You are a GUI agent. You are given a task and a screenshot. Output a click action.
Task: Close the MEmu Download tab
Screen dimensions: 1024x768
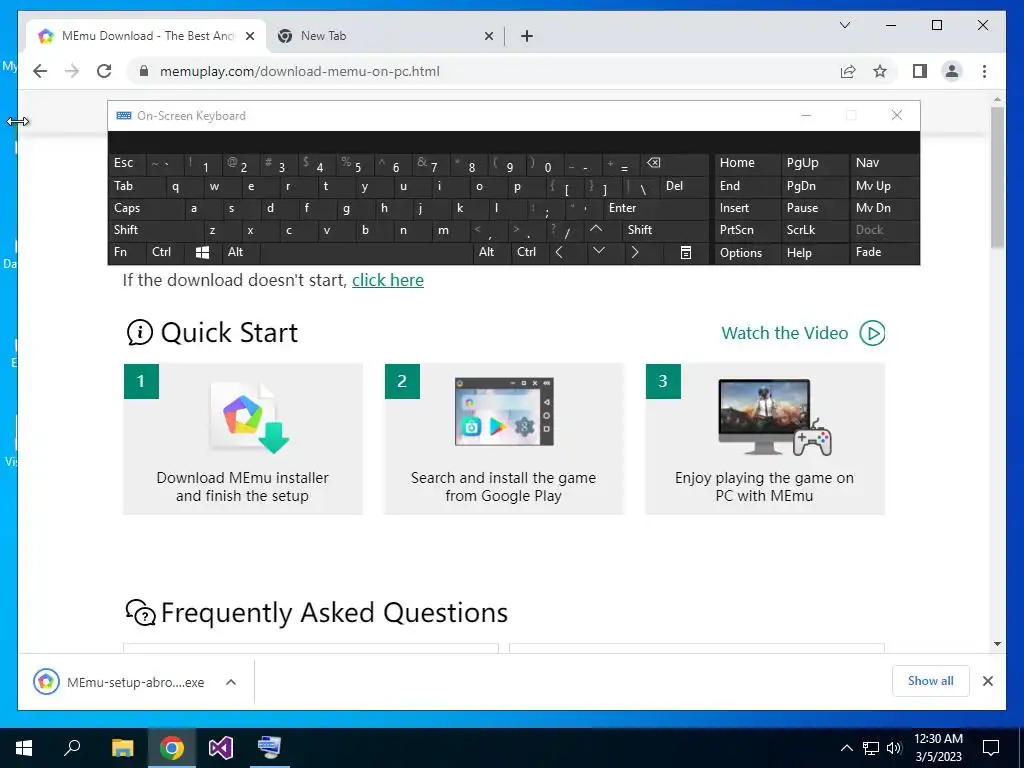tap(249, 36)
